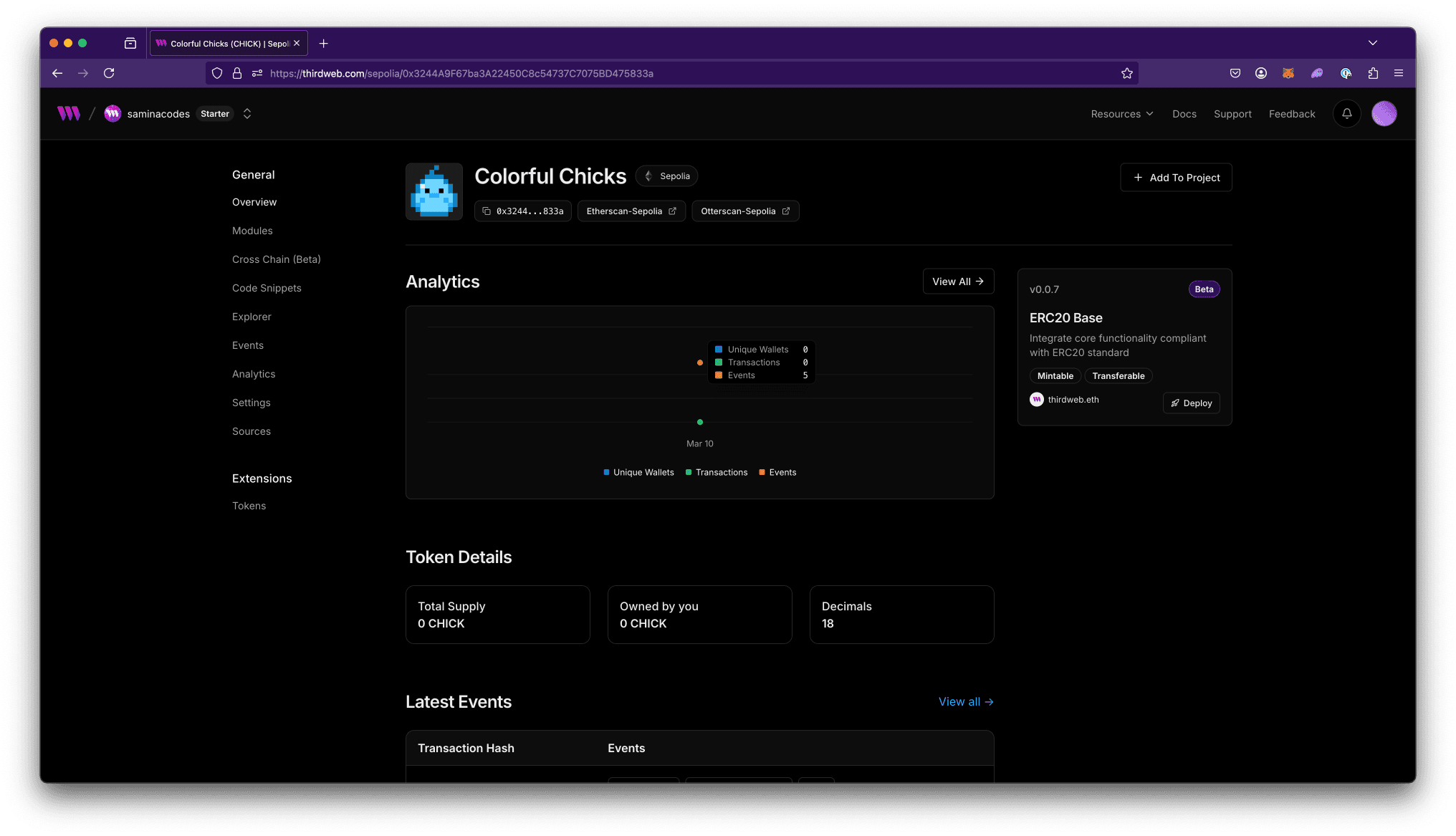1456x836 pixels.
Task: Open the Etherscan-Sepolia link
Action: tap(631, 211)
